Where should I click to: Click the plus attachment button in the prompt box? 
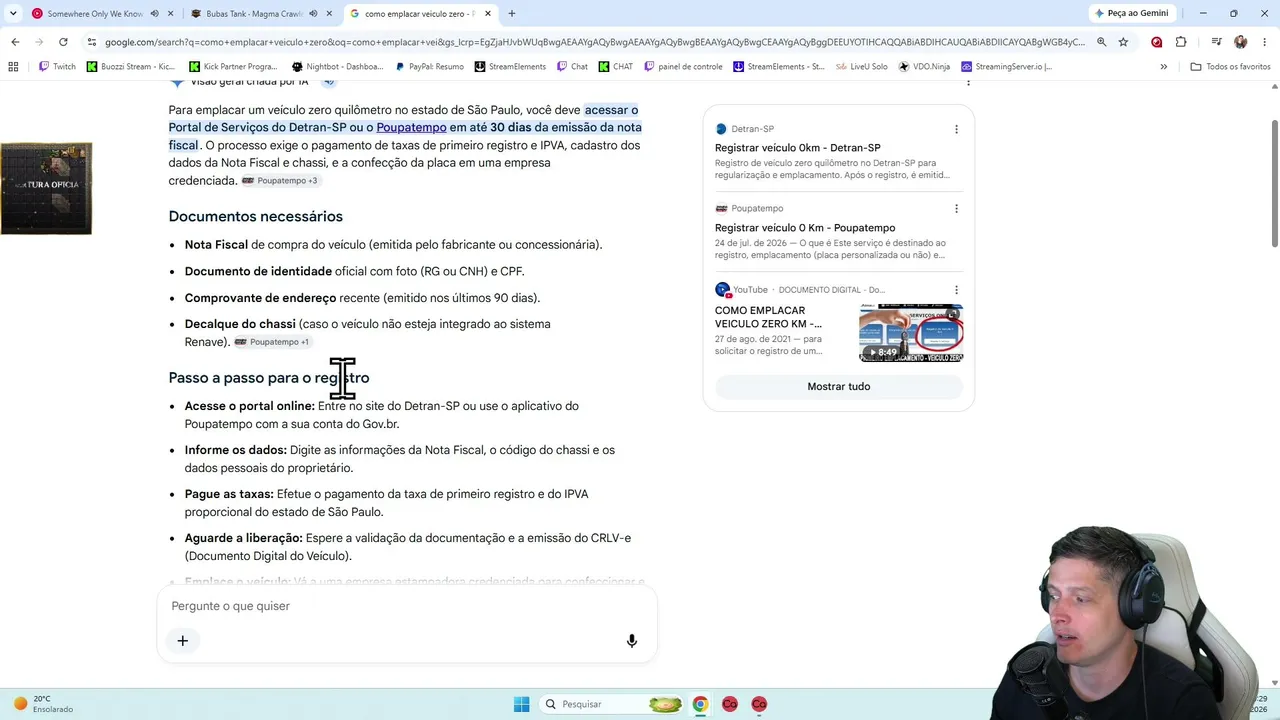click(x=183, y=641)
